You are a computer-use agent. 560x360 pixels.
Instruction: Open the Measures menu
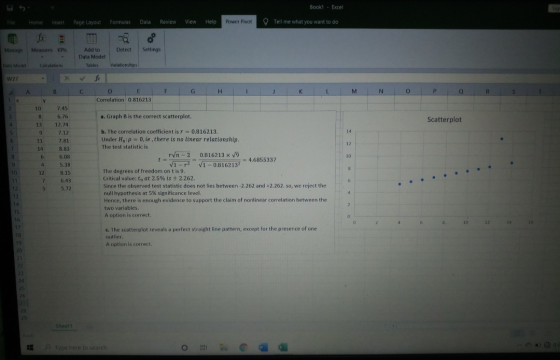(41, 45)
